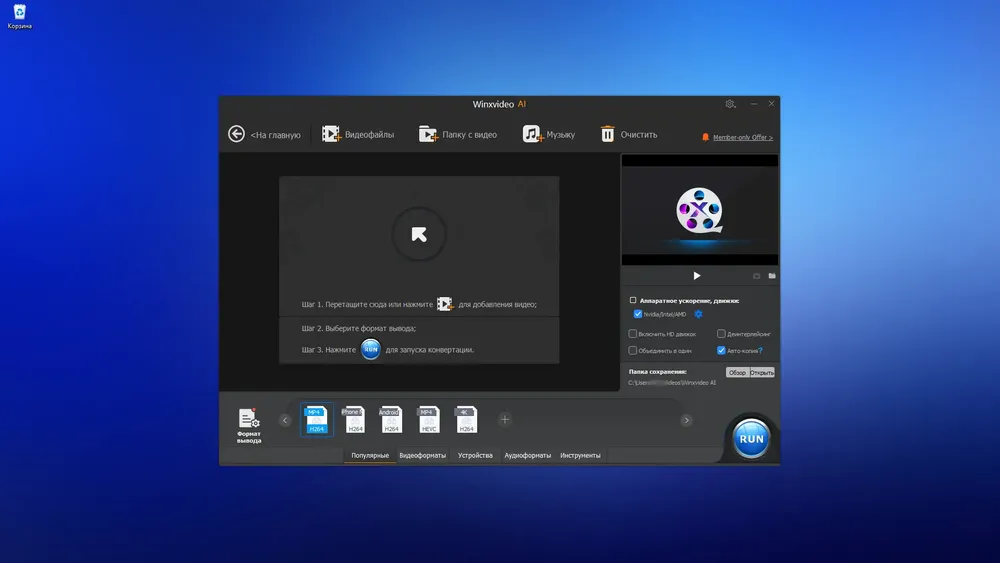Start conversion with the RUN button

751,439
